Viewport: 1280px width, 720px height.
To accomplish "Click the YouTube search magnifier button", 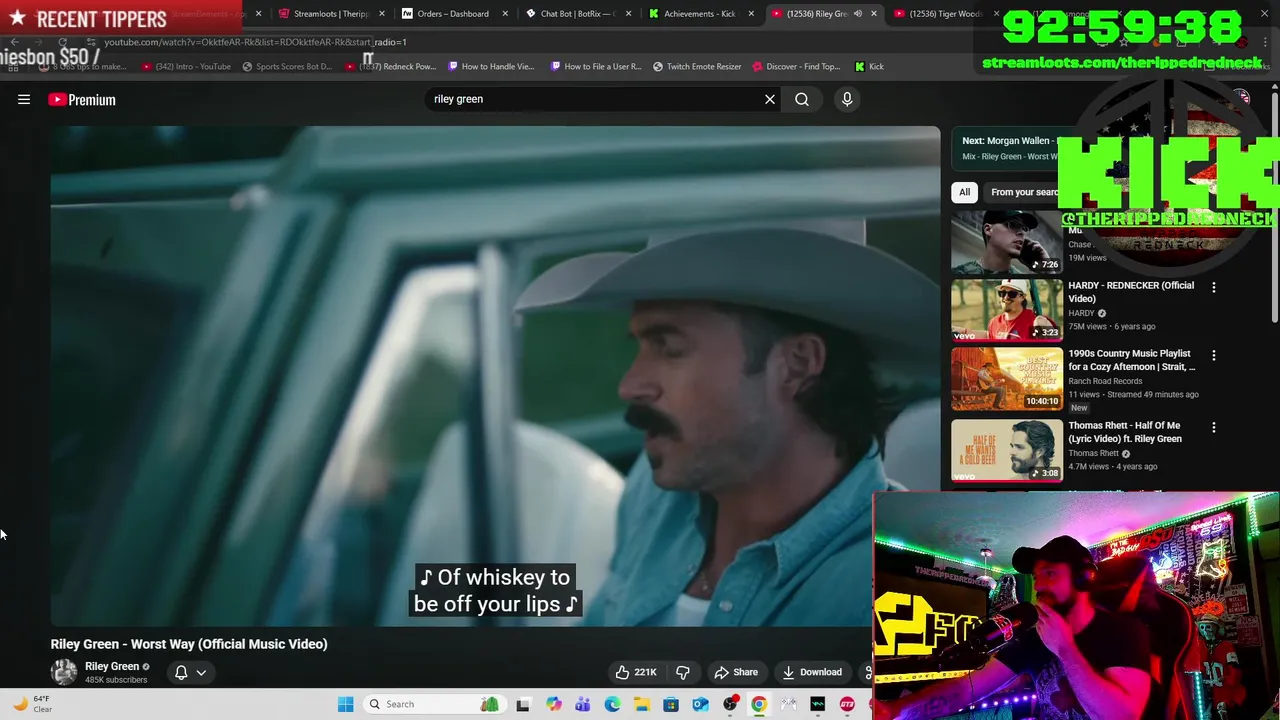I will pos(802,99).
